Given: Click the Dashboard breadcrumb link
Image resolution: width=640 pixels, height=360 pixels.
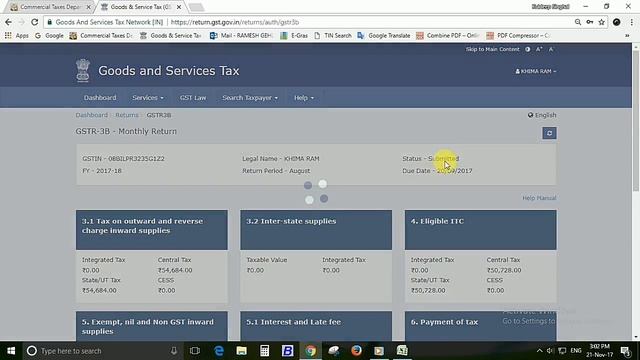Looking at the screenshot, I should 91,115.
